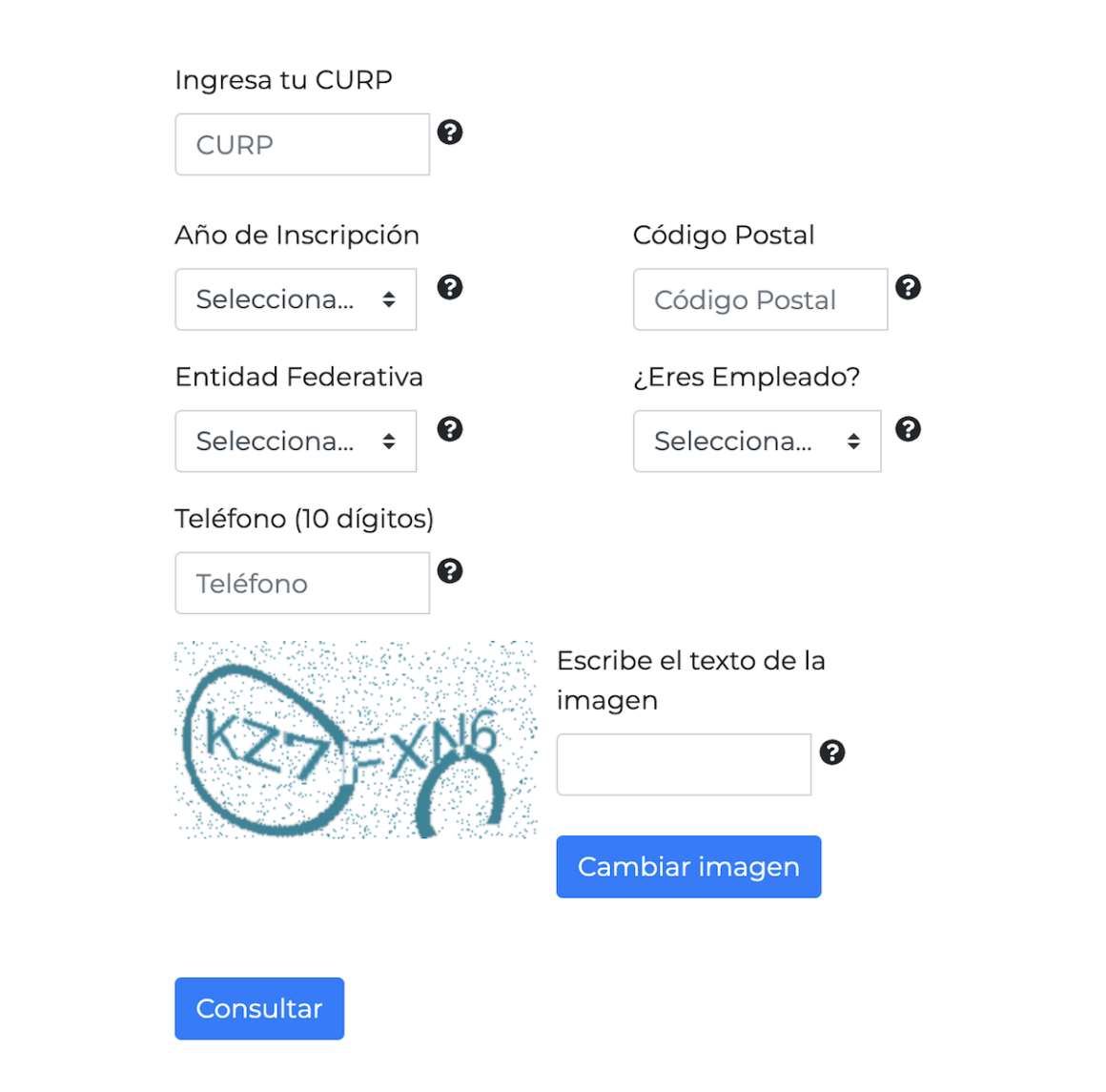Open the Año de Inscripción dropdown
Image resolution: width=1106 pixels, height=1092 pixels.
coord(296,299)
